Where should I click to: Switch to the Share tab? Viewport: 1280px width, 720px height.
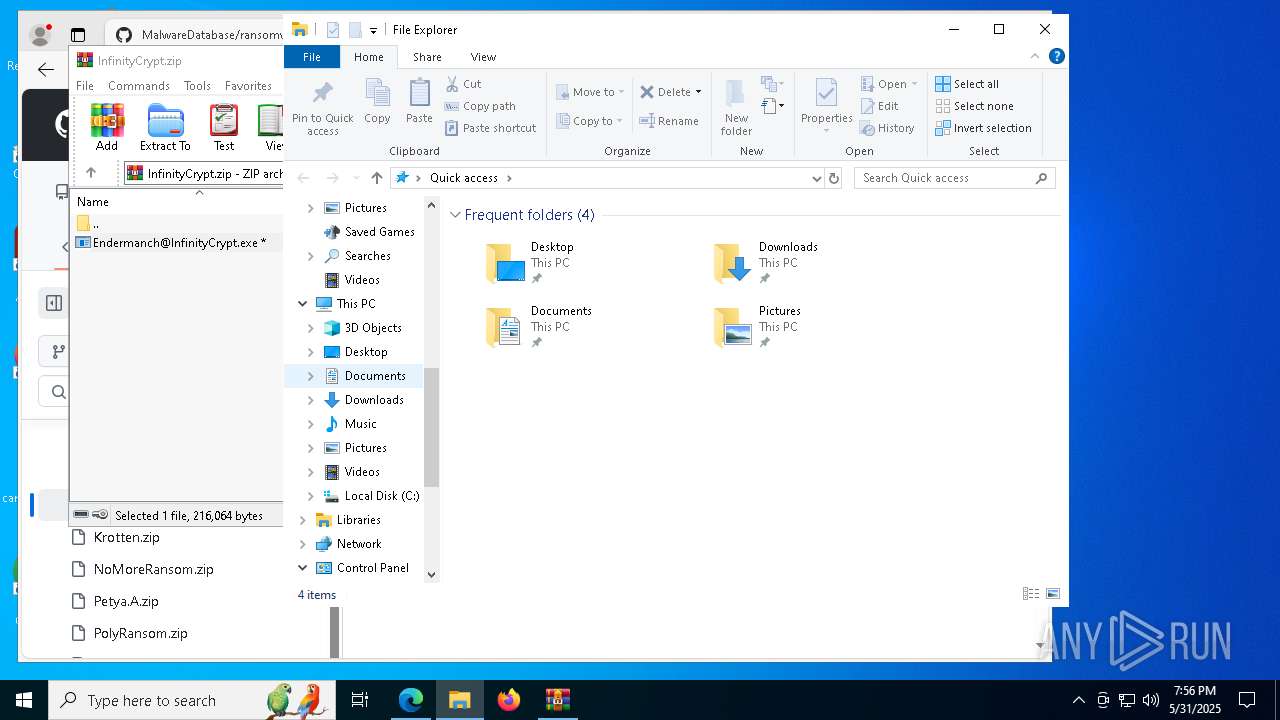(x=427, y=57)
